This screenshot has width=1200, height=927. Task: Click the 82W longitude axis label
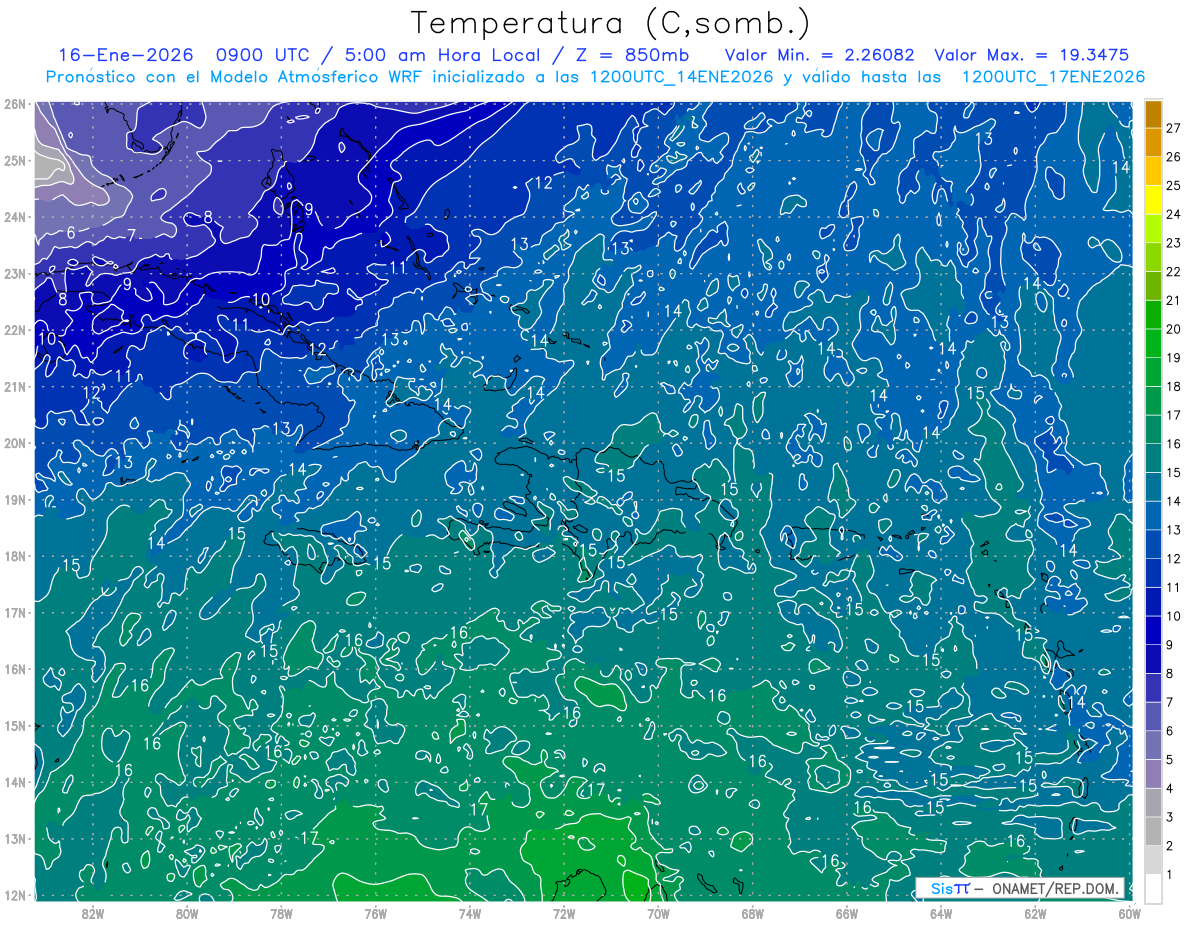coord(93,913)
